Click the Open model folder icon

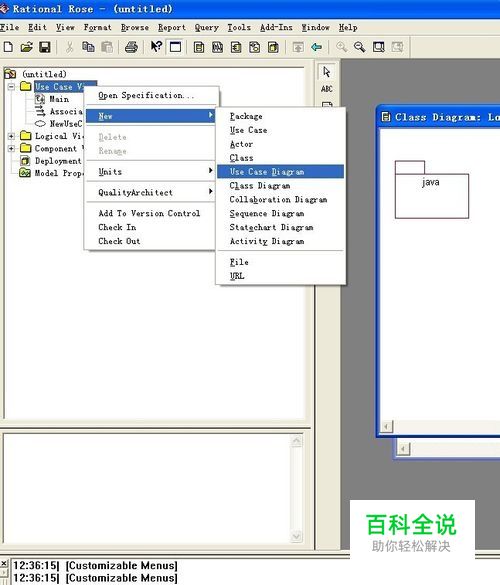[x=26, y=47]
